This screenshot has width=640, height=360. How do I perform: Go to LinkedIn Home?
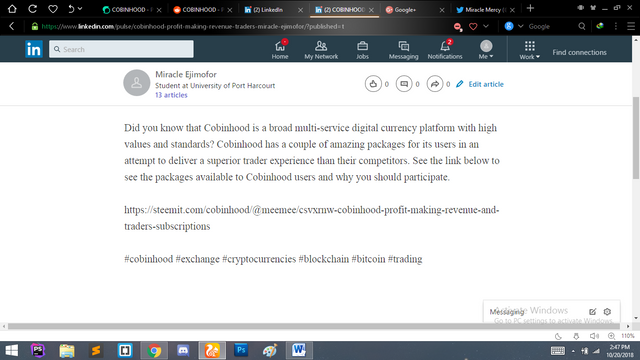pos(280,50)
